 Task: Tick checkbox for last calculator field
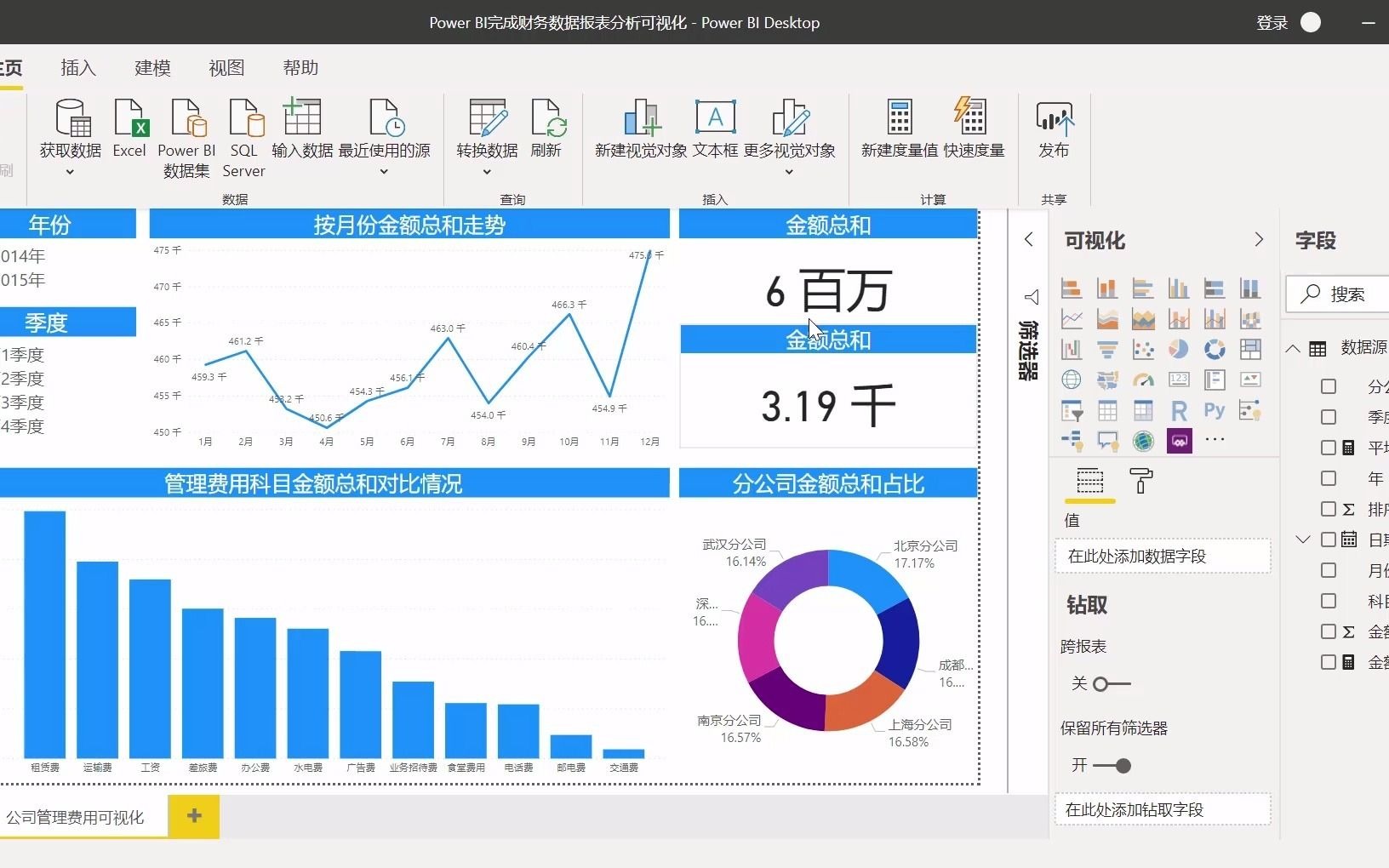pyautogui.click(x=1329, y=662)
